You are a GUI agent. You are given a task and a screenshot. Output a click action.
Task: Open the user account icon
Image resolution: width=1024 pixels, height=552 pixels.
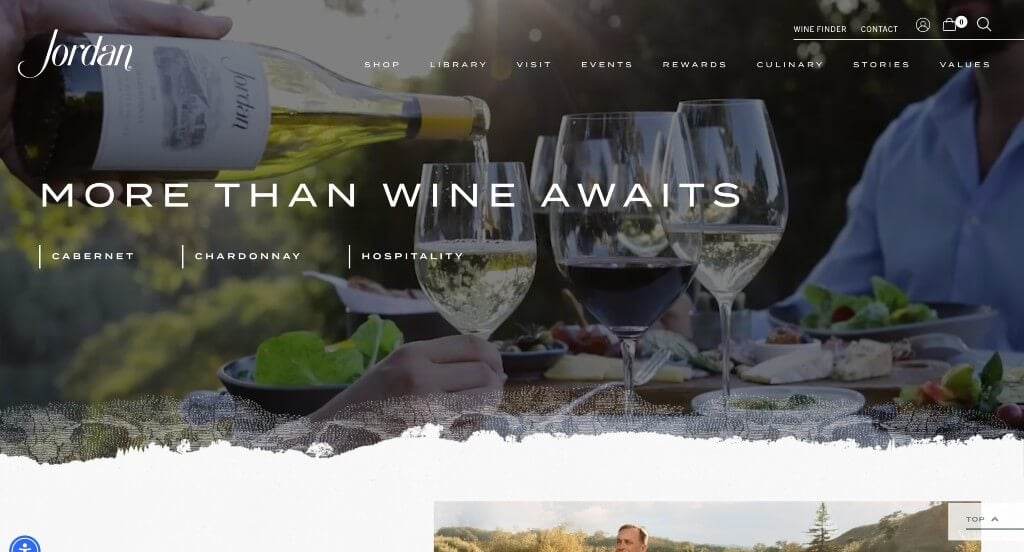coord(923,25)
